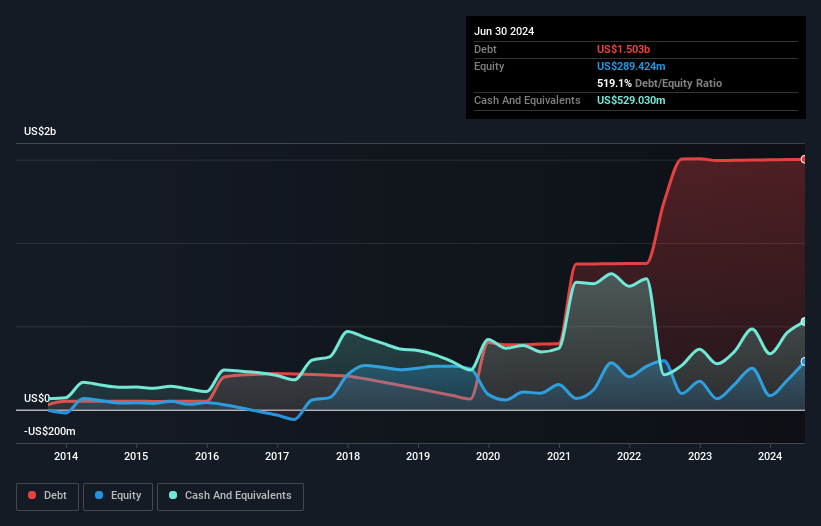Click the 2015 x-axis label
This screenshot has width=821, height=526.
pos(136,456)
